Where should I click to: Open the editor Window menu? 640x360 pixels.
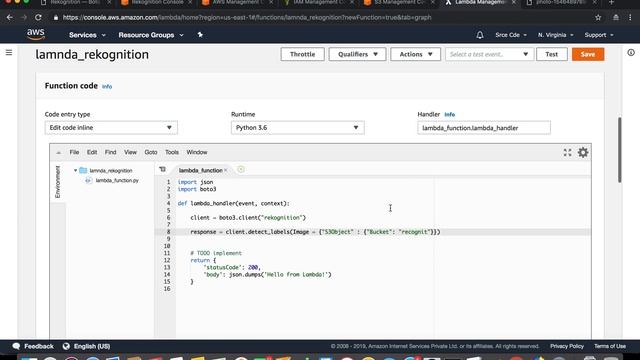197,152
